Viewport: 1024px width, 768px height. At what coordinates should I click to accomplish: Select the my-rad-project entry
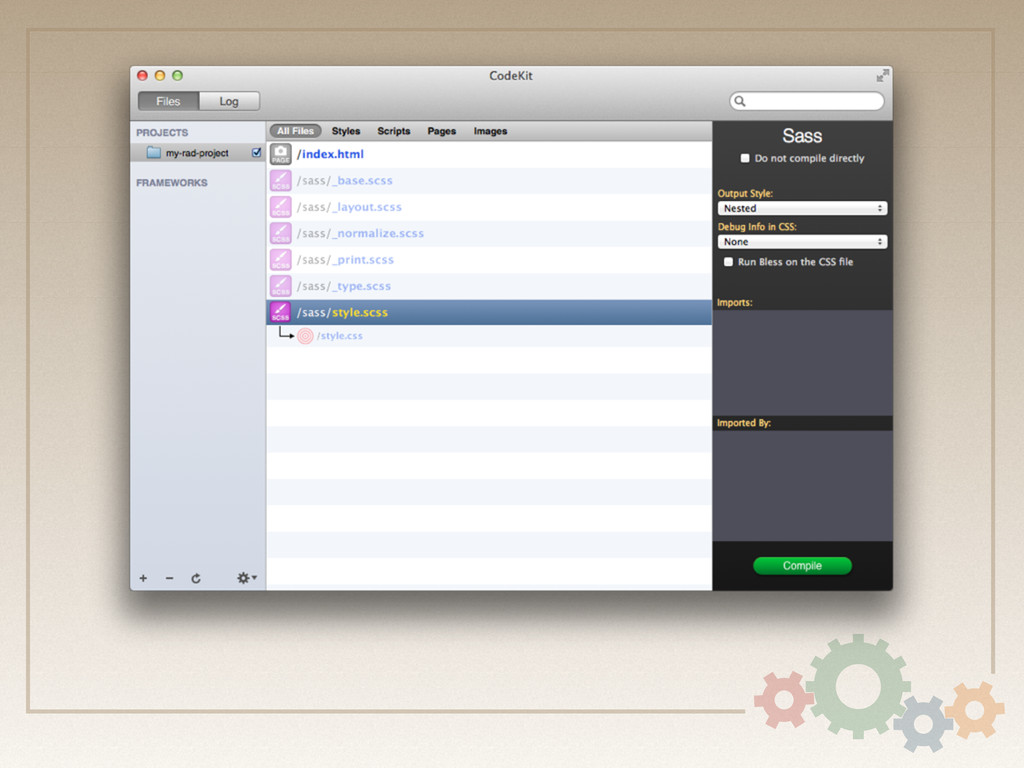click(198, 153)
